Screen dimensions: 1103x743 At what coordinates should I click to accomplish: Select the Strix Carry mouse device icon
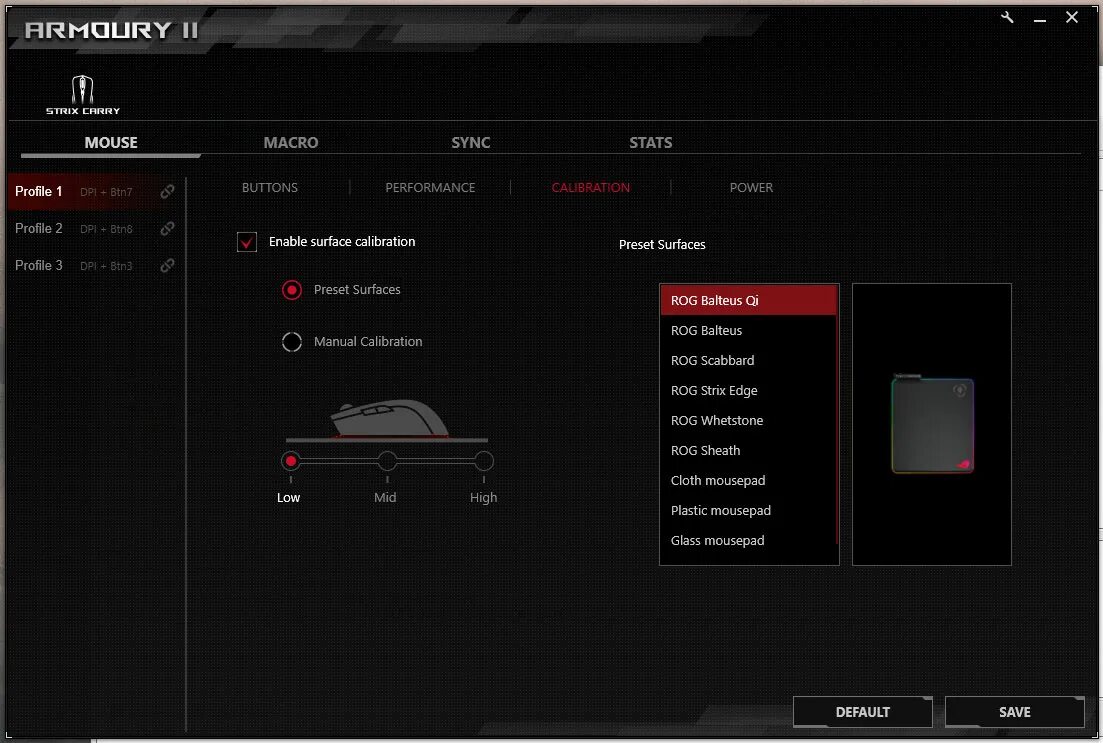83,95
